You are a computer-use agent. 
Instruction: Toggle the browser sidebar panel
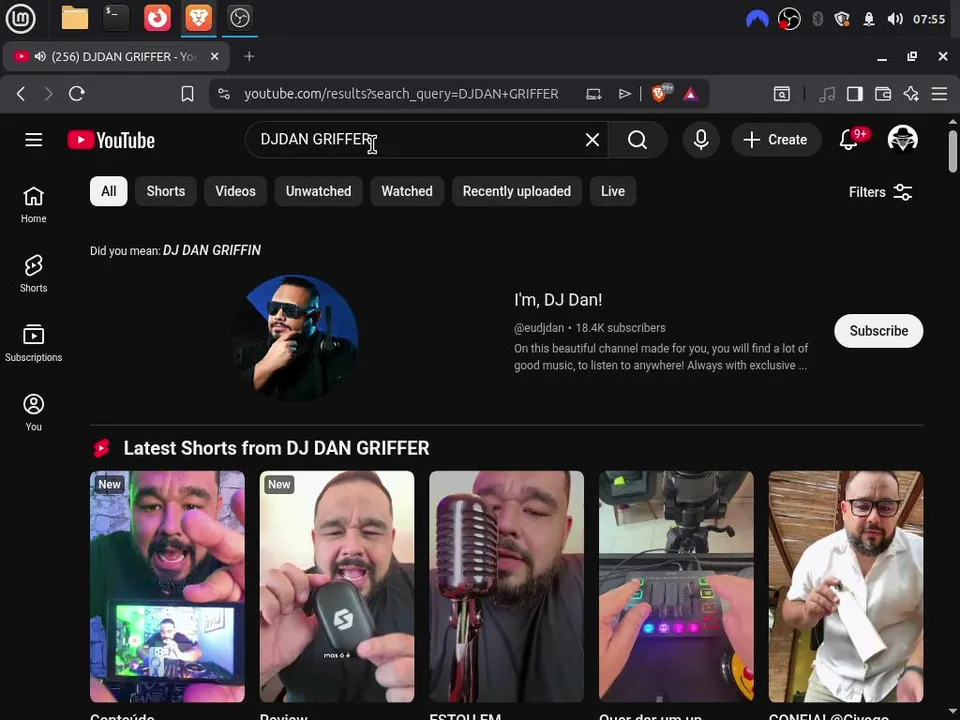tap(855, 94)
